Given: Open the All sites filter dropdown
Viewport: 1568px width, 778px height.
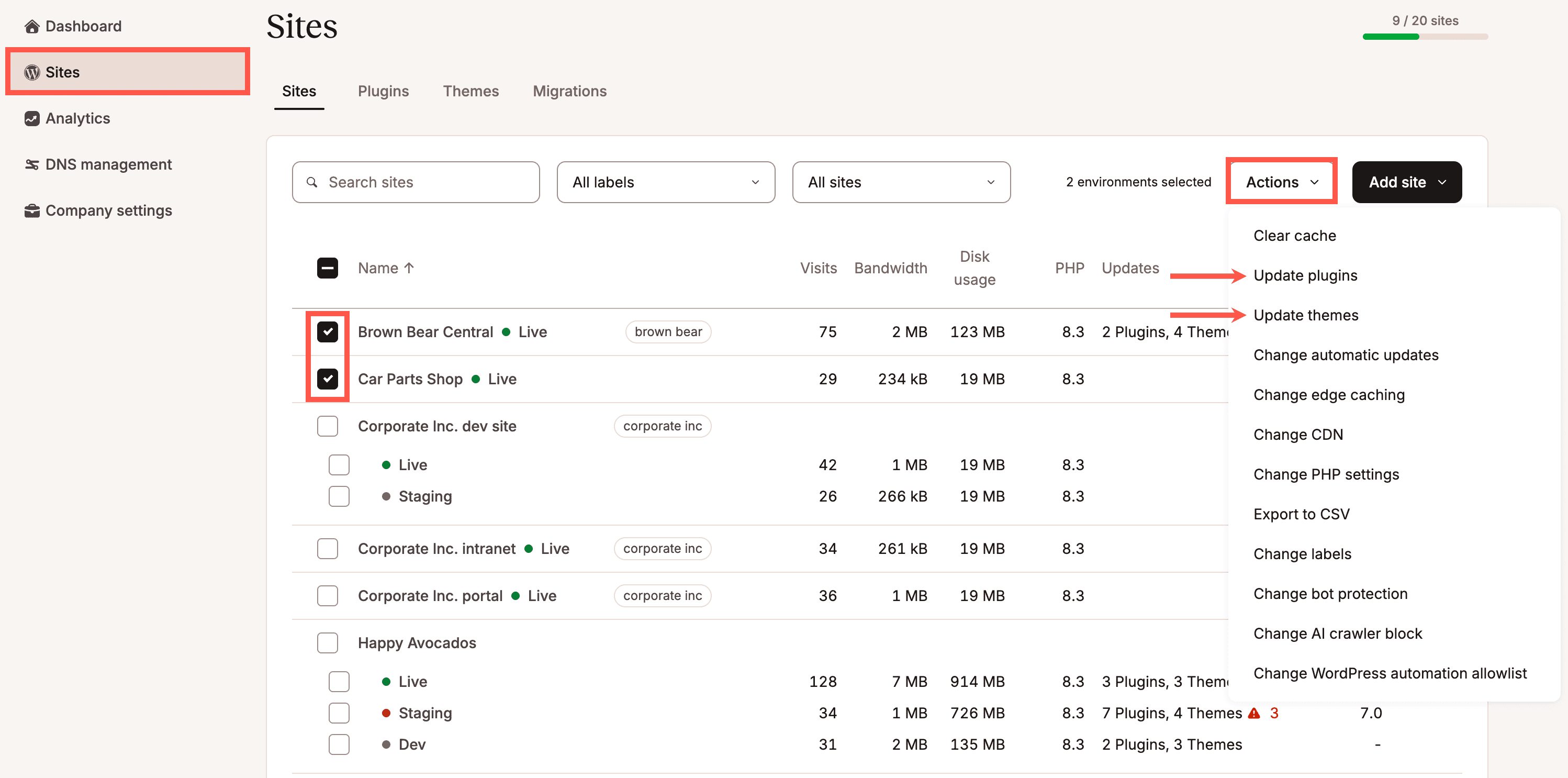Looking at the screenshot, I should pyautogui.click(x=901, y=182).
